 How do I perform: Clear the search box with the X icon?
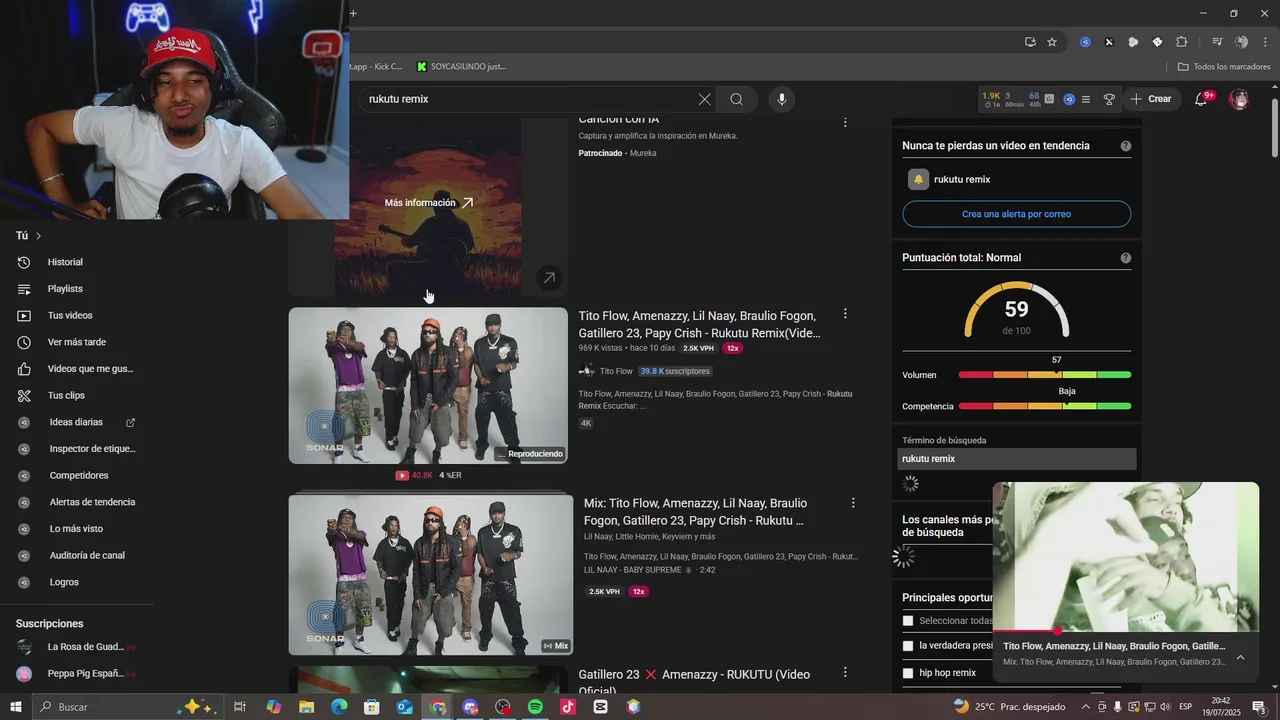(x=704, y=99)
